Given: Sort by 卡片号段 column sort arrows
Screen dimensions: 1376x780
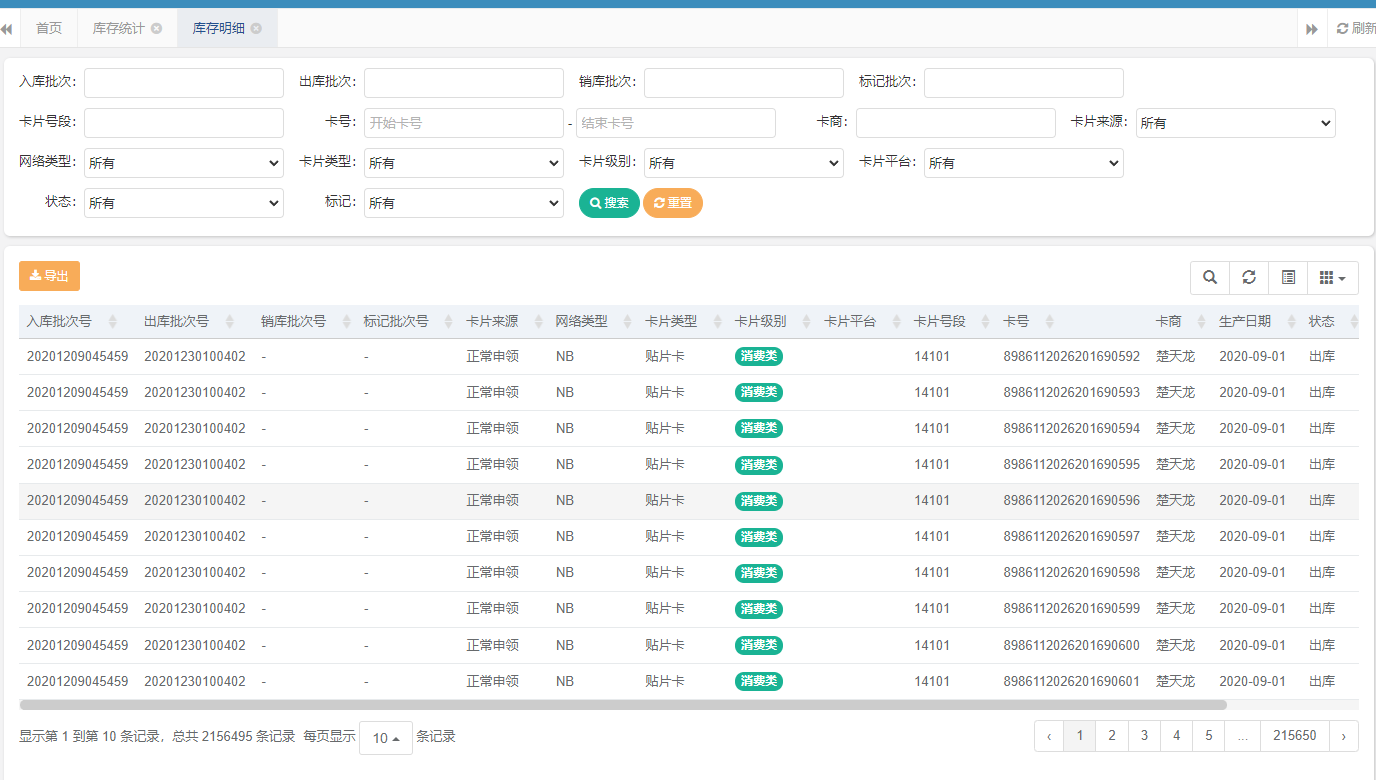Looking at the screenshot, I should [x=987, y=322].
